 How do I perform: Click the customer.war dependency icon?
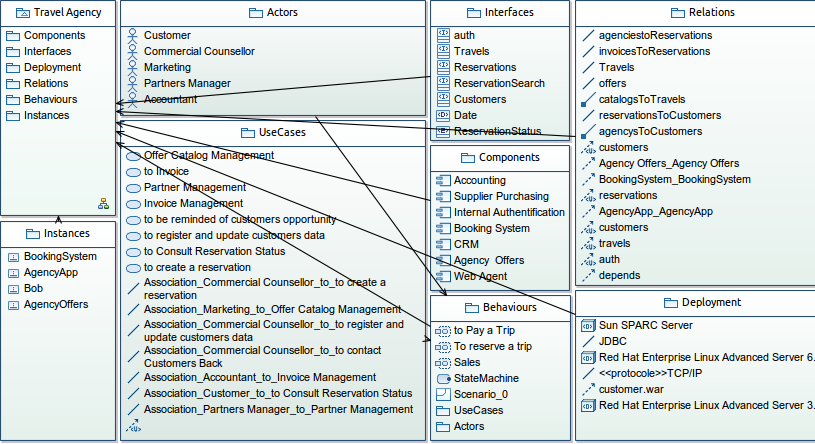(x=588, y=389)
